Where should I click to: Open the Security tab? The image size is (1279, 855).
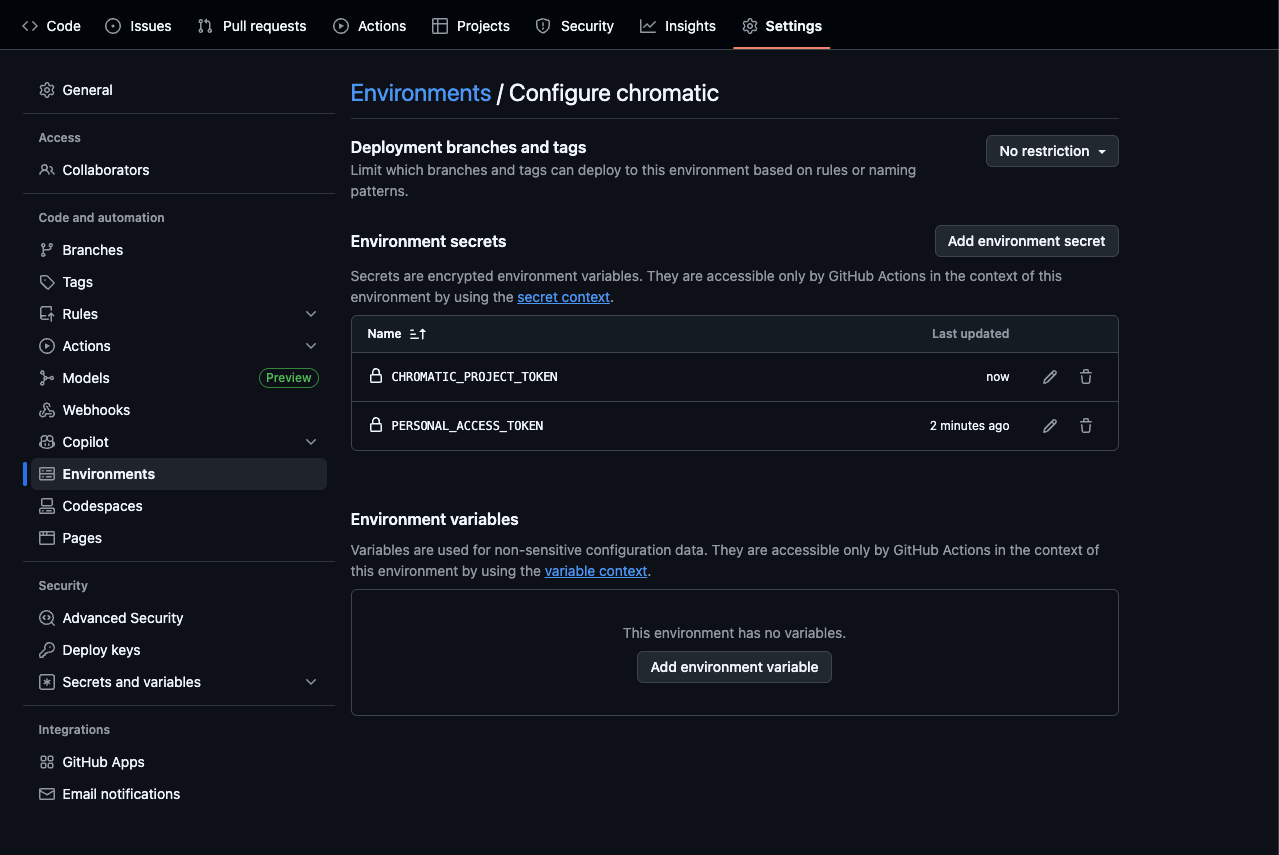point(575,26)
